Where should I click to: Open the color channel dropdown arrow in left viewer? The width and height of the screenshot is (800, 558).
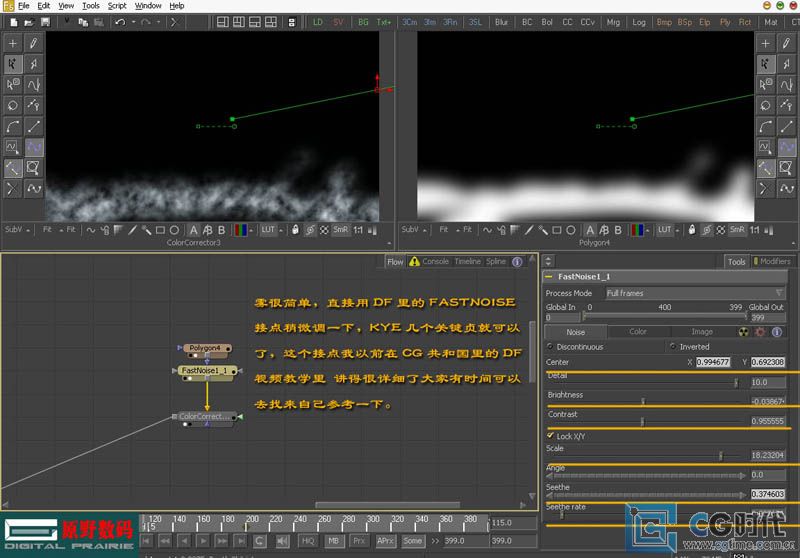pos(251,231)
